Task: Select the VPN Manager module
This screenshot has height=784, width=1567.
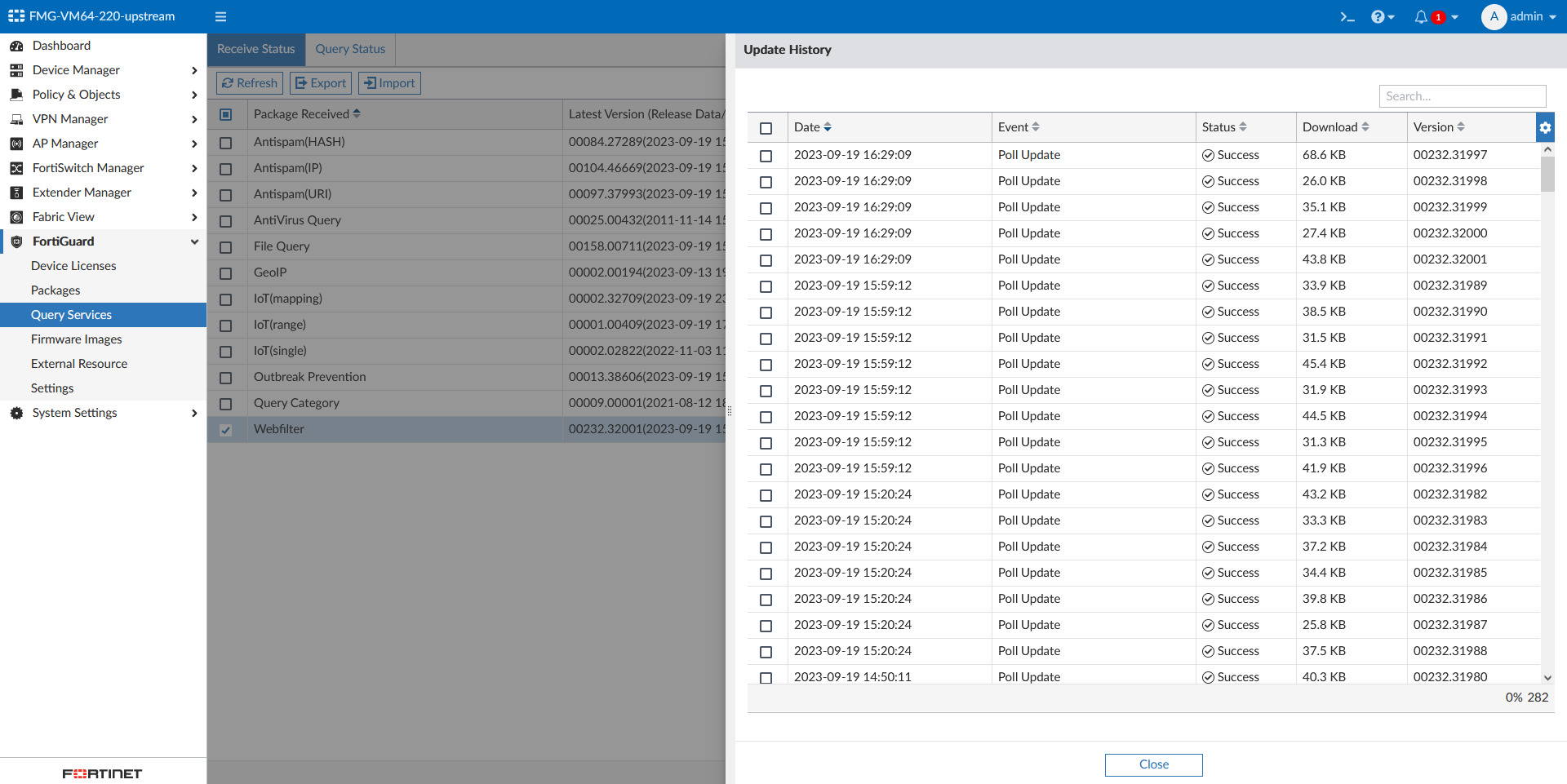Action: [x=69, y=119]
